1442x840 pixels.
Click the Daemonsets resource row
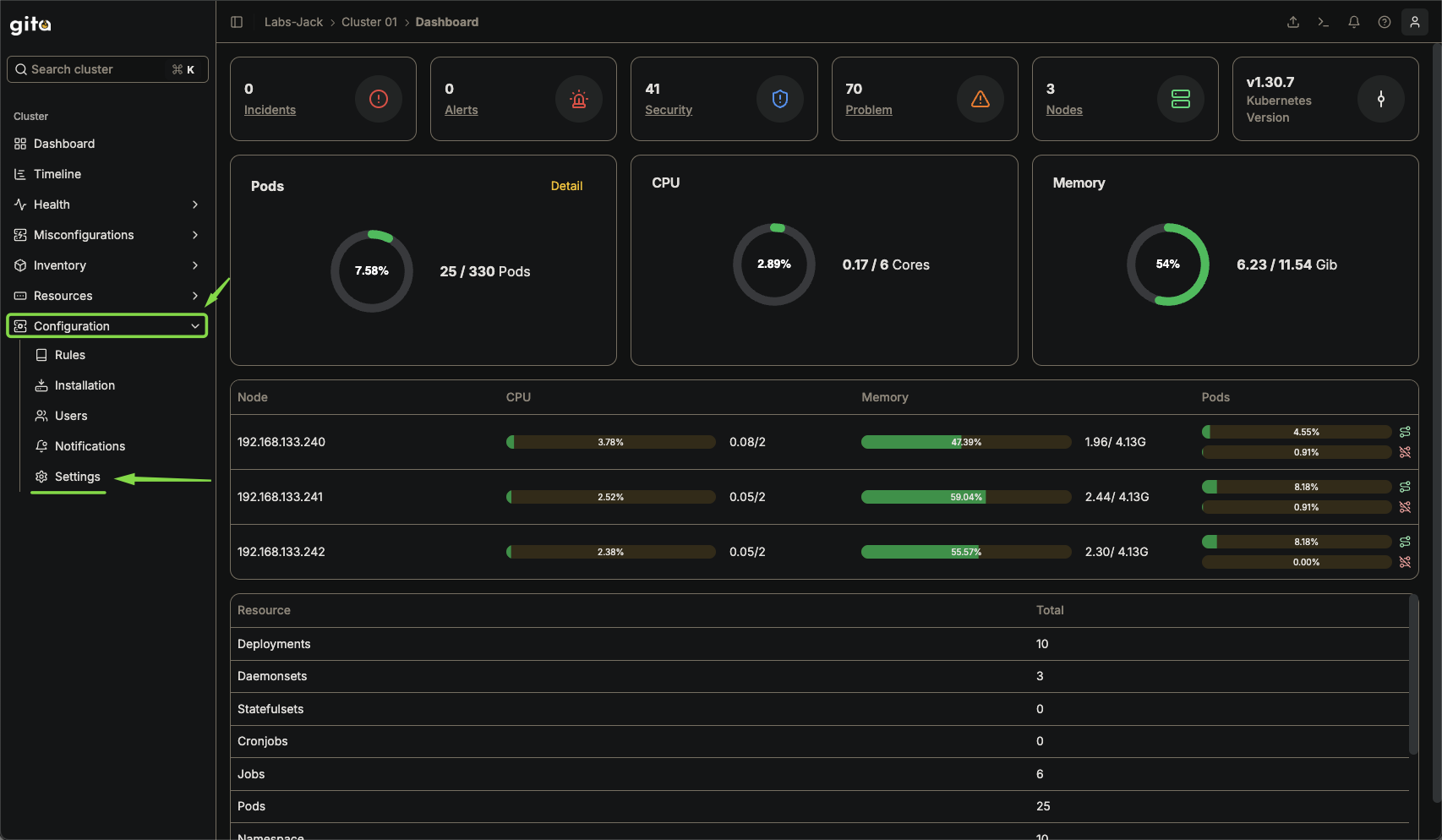coord(820,676)
